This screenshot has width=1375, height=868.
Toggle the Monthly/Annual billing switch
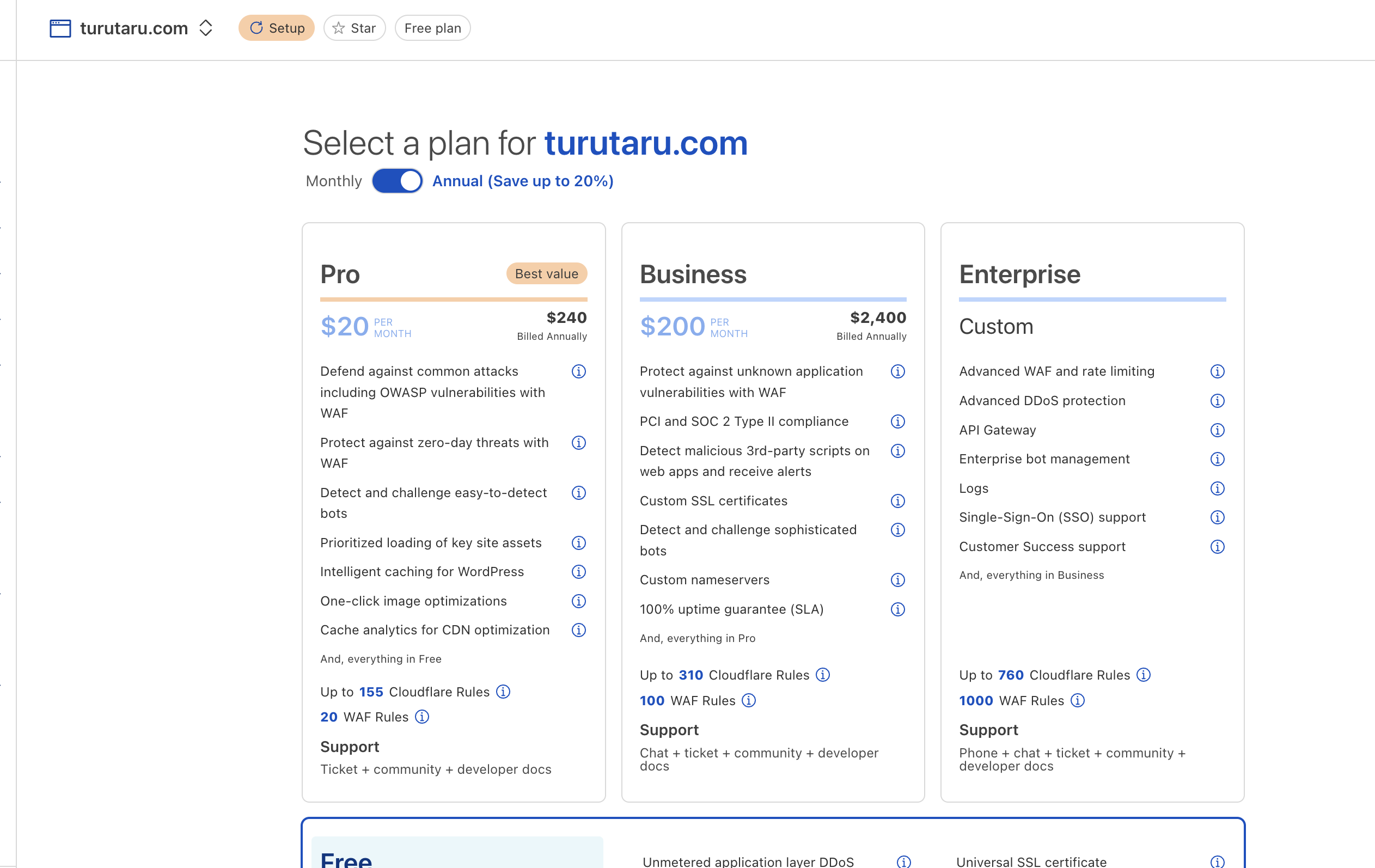(398, 181)
